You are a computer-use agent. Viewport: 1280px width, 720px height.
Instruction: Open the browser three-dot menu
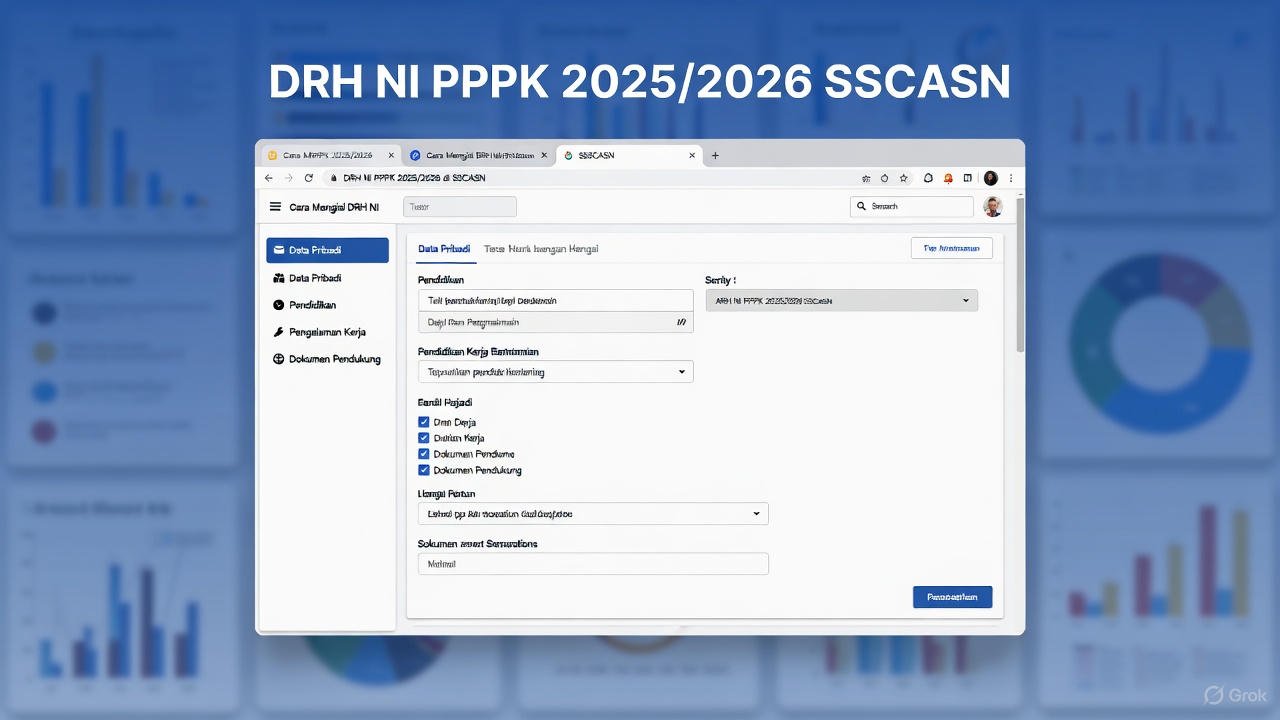1011,178
